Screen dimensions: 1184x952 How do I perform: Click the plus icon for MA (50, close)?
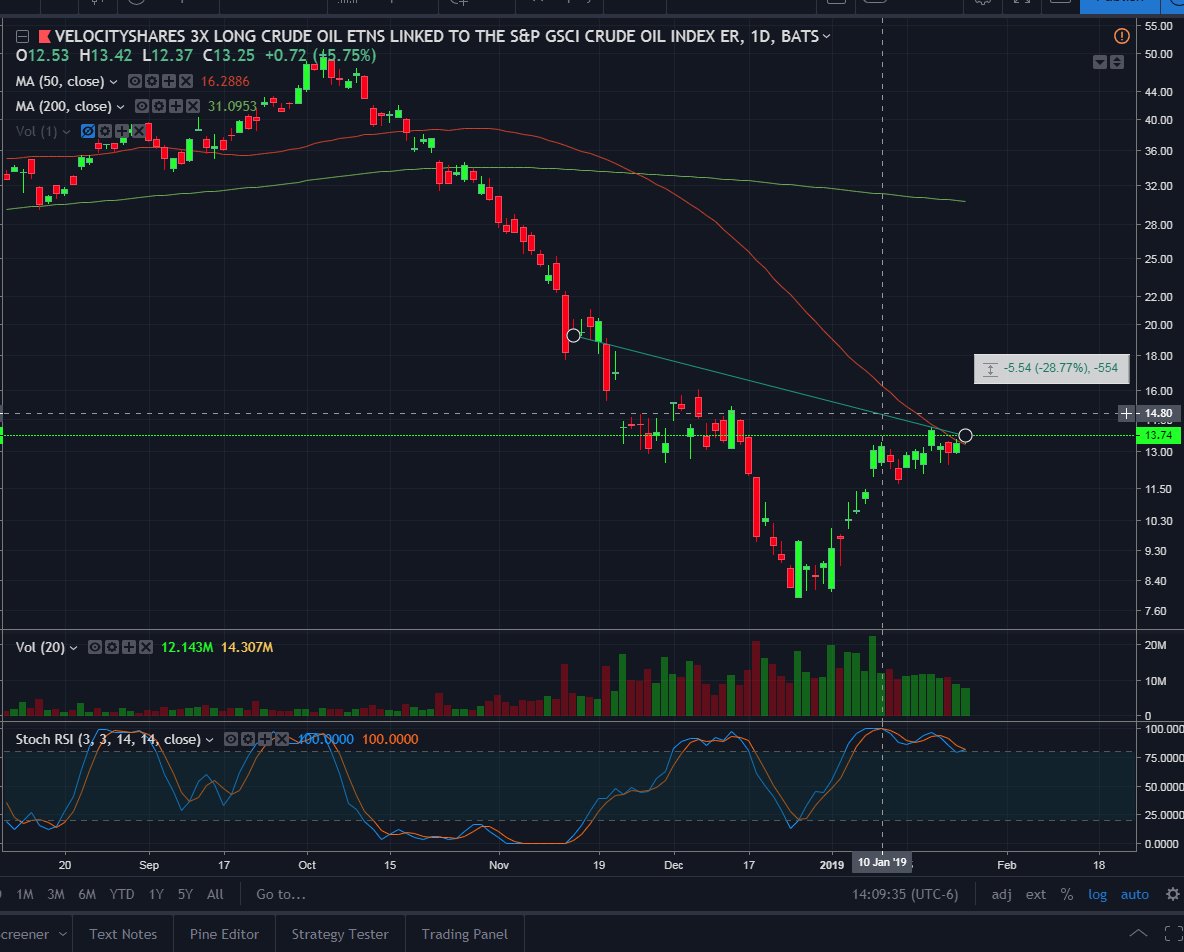point(168,81)
